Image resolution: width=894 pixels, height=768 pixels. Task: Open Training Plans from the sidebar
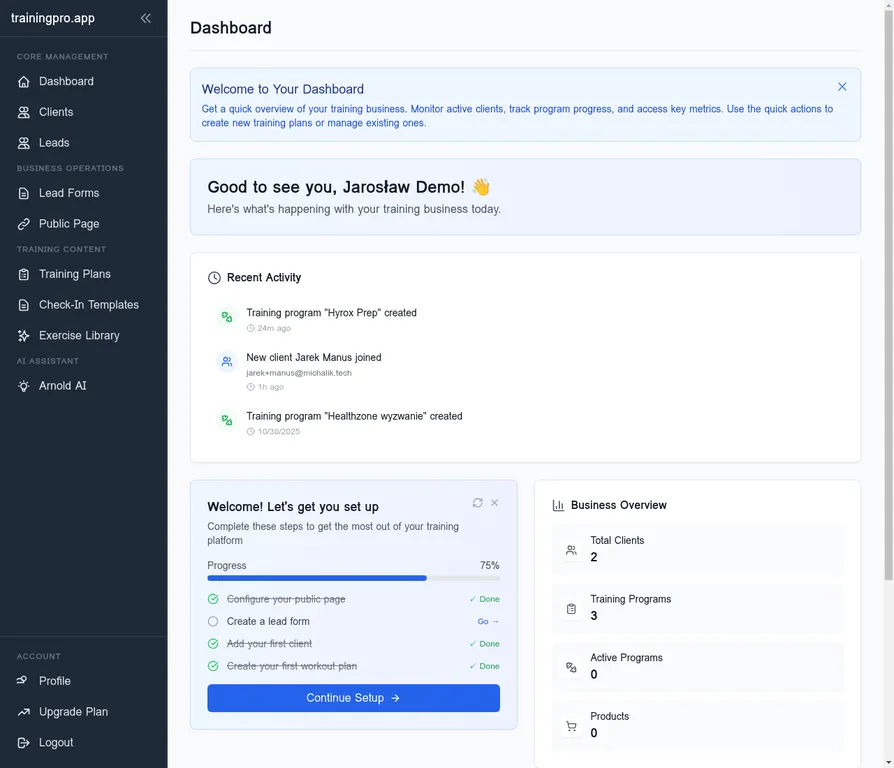[x=75, y=274]
